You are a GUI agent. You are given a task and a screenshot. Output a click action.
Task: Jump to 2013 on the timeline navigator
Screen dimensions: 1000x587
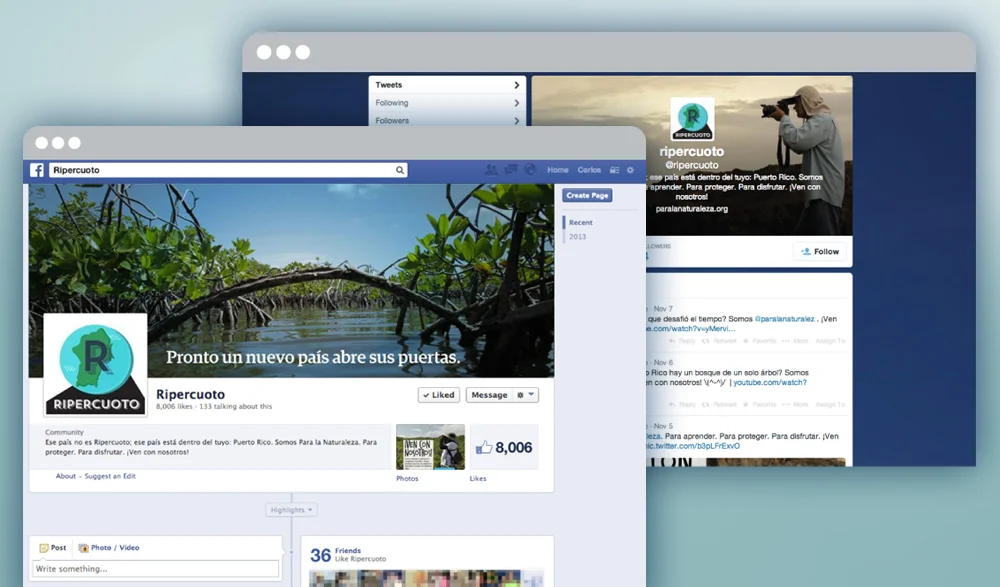pyautogui.click(x=577, y=237)
